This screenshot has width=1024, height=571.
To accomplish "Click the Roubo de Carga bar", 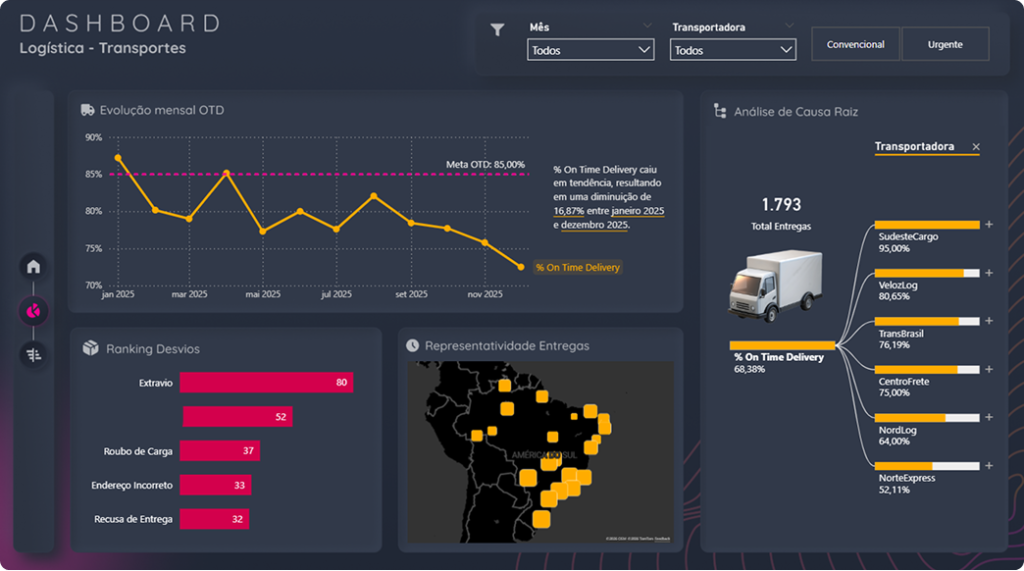I will coord(220,451).
